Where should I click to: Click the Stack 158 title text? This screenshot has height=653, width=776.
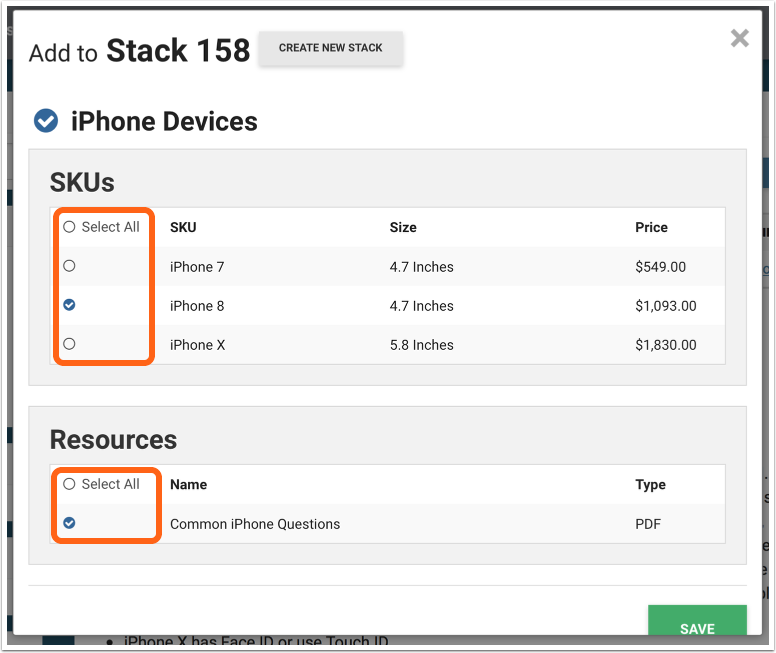[x=178, y=50]
